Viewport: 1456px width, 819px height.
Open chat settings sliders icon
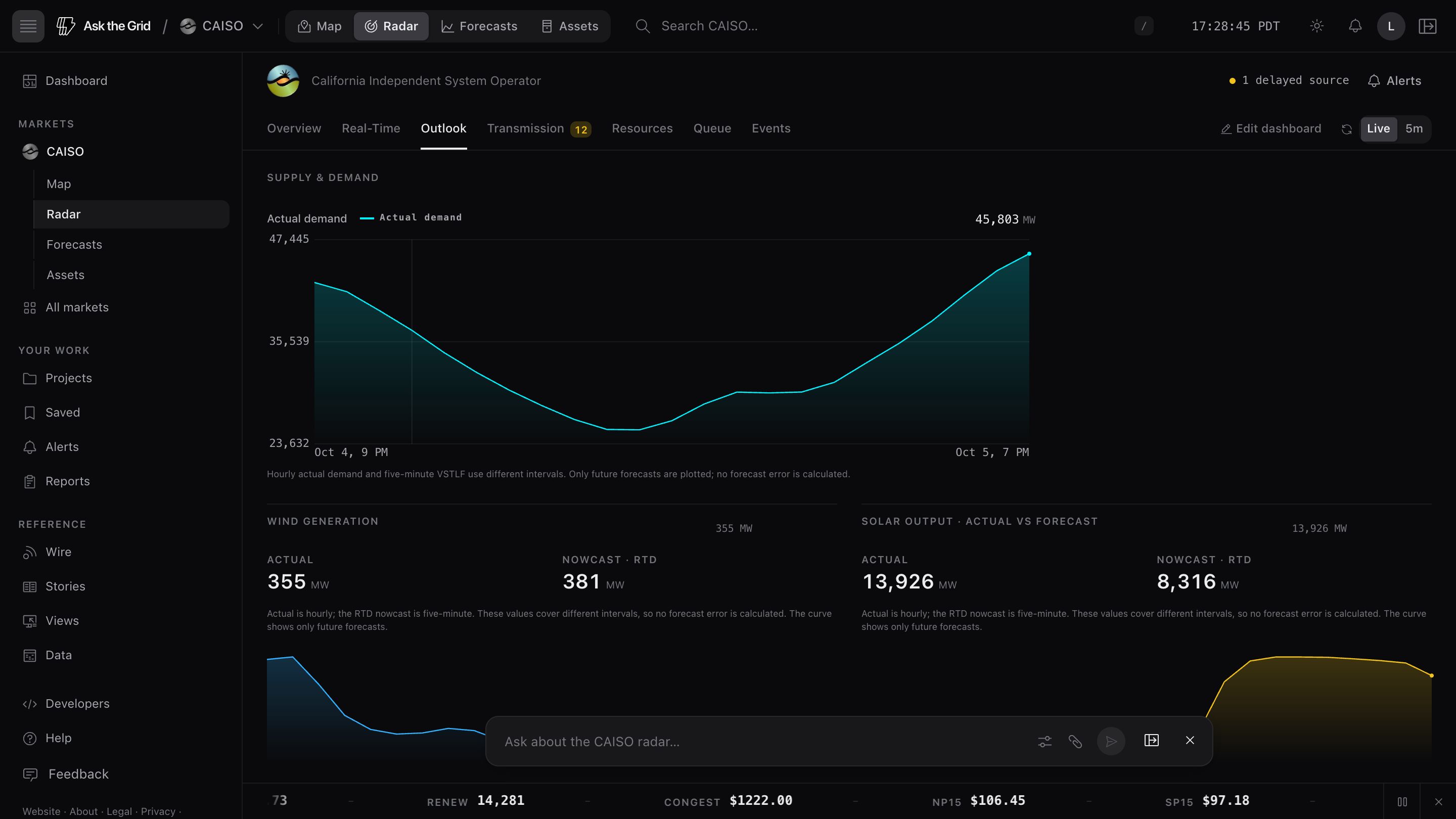point(1044,741)
